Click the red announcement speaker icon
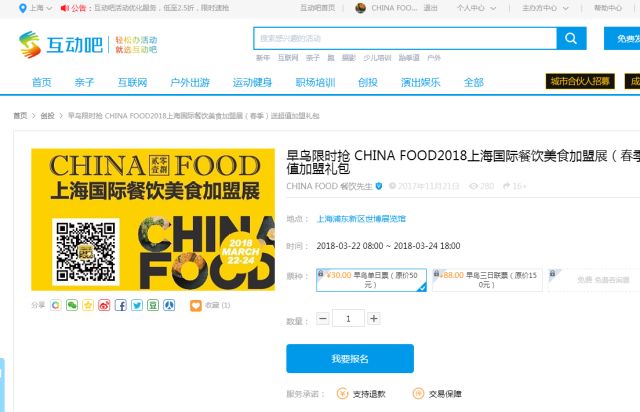Image resolution: width=640 pixels, height=412 pixels. coord(64,8)
